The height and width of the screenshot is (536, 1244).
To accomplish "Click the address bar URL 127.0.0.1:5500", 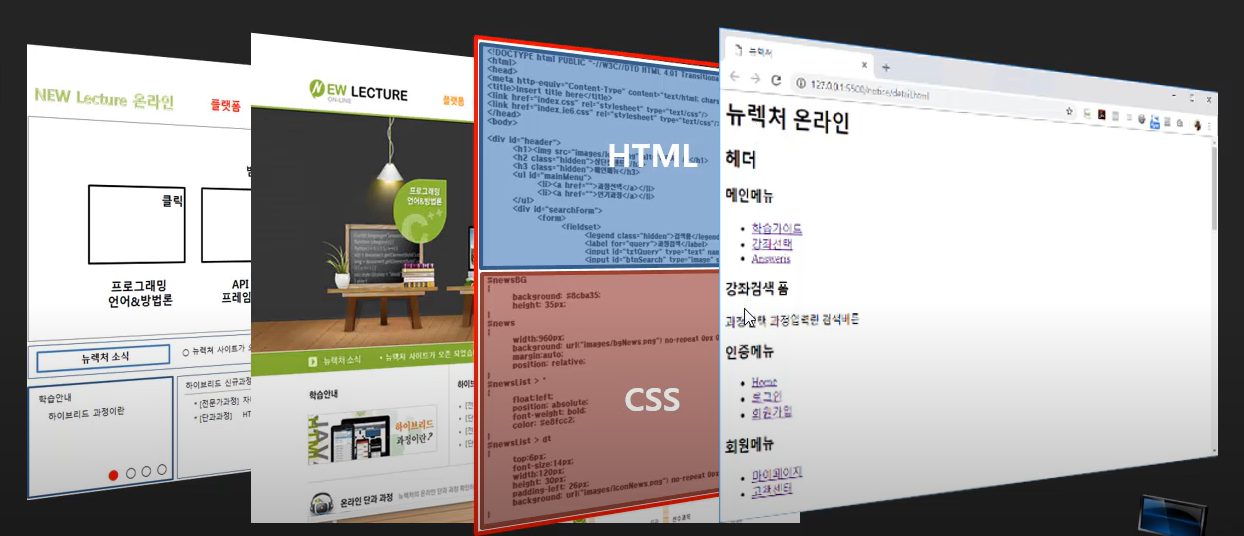I will pos(870,90).
